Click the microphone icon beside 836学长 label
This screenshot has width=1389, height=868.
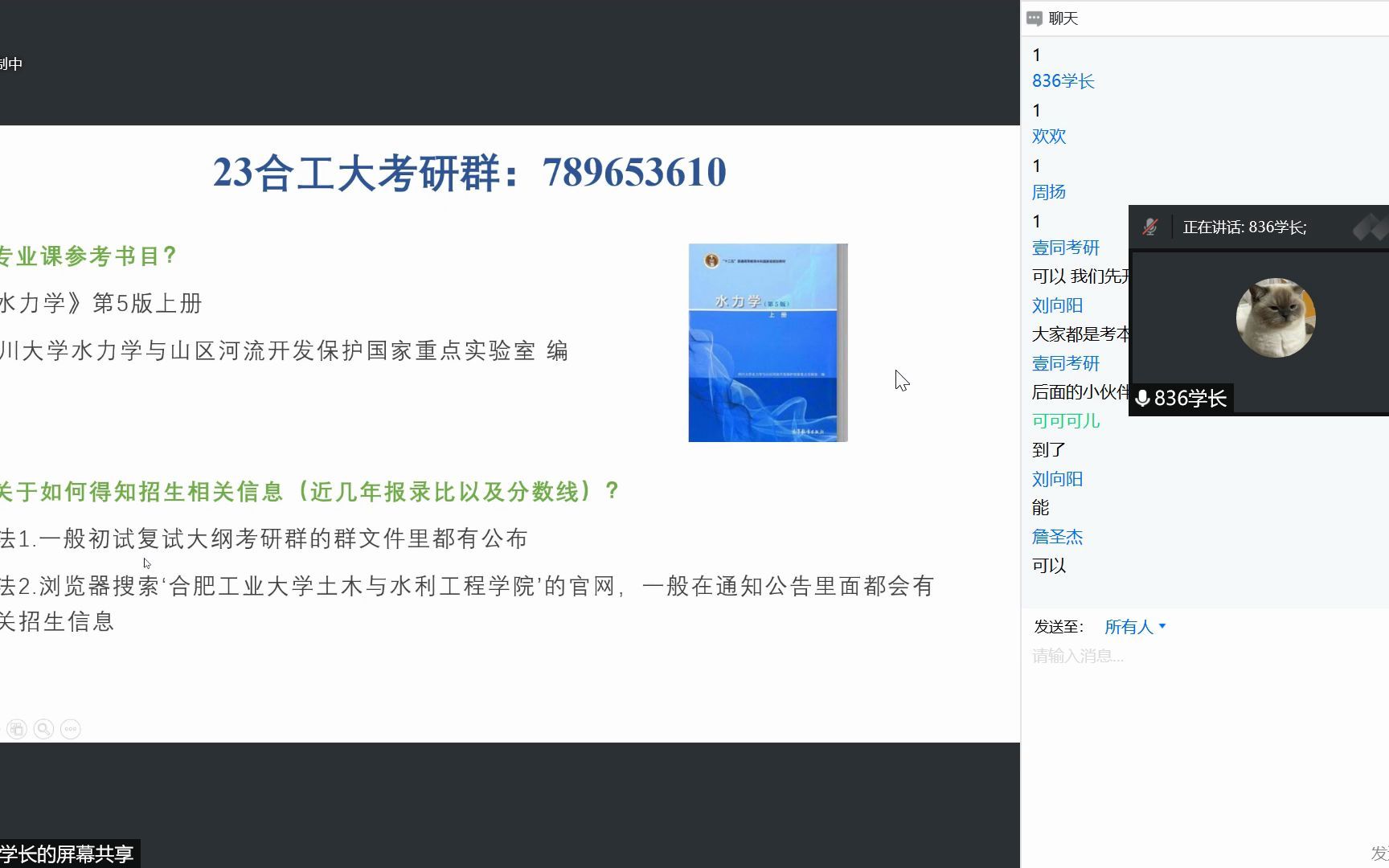(1142, 398)
